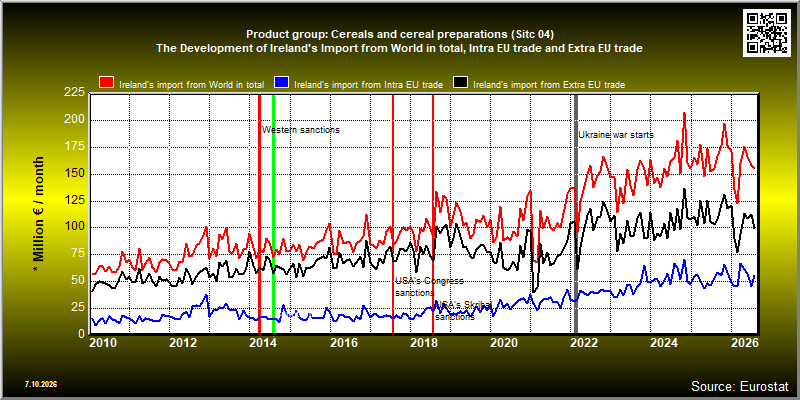The width and height of the screenshot is (800, 400).
Task: Click the y-axis label "Million € / month"
Action: [39, 213]
